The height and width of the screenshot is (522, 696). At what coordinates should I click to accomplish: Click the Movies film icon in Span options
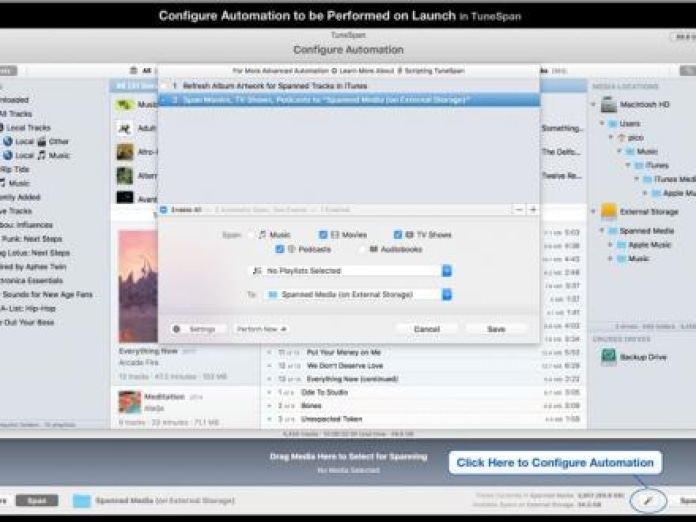335,234
